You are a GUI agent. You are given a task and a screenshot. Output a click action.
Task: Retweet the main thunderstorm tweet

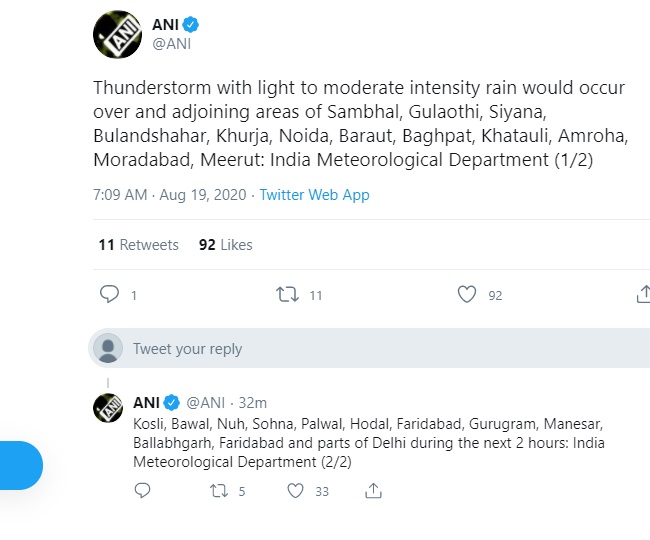point(287,295)
